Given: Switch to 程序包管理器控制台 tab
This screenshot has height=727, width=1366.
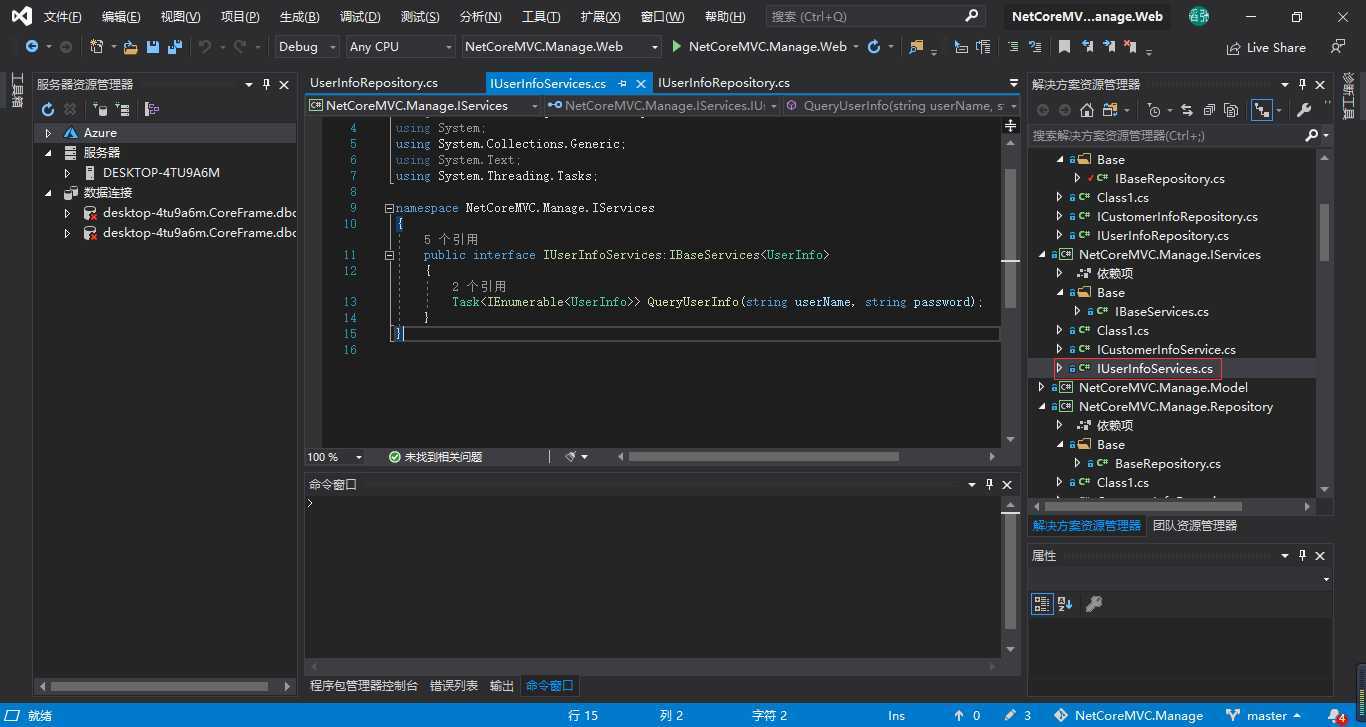Looking at the screenshot, I should click(x=364, y=686).
